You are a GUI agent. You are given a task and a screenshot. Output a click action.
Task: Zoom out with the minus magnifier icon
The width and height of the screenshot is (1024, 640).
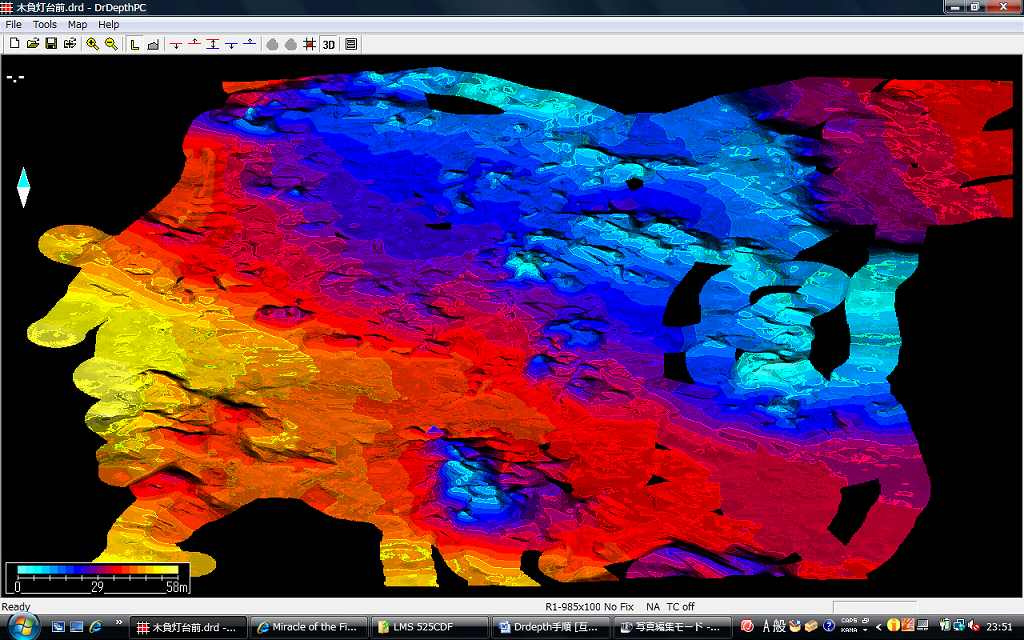tap(111, 44)
